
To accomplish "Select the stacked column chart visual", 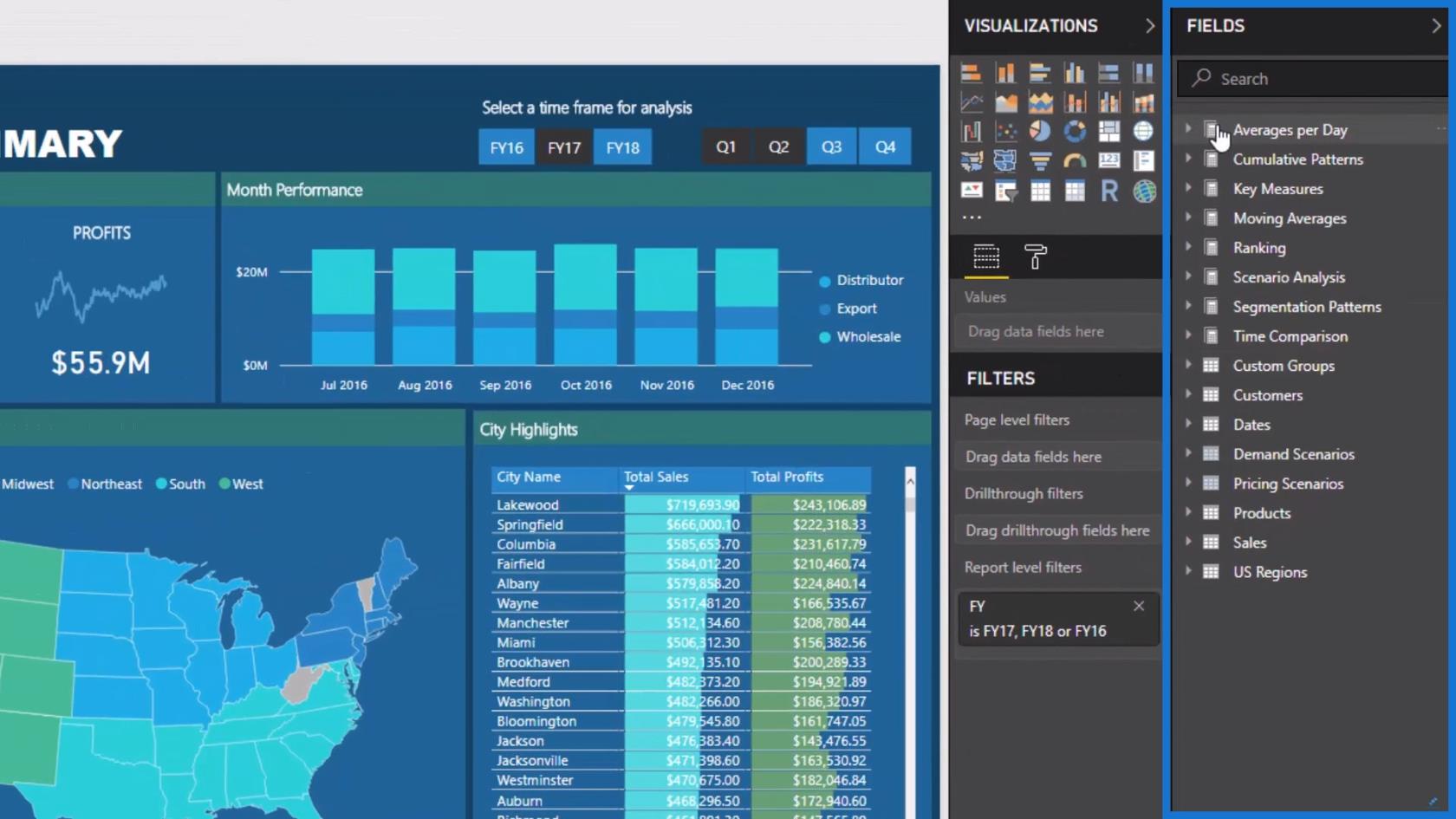I will 1005,73.
